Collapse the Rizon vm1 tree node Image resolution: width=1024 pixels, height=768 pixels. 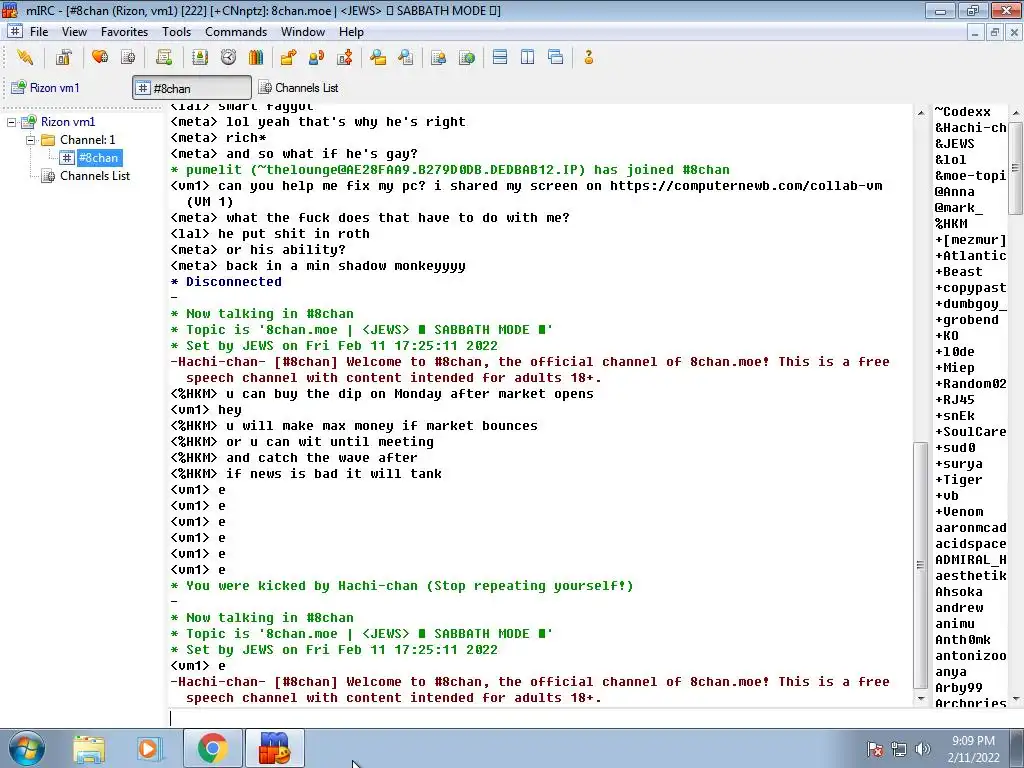point(11,122)
